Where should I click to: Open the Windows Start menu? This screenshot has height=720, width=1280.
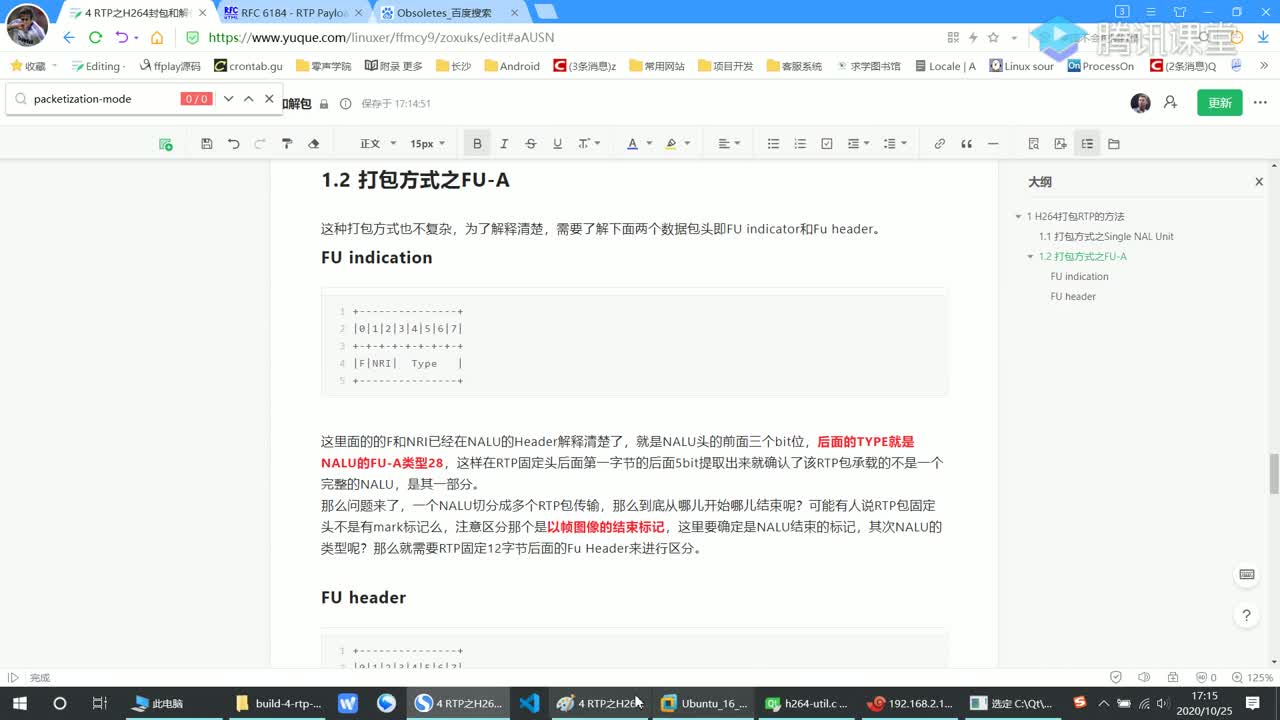point(19,703)
